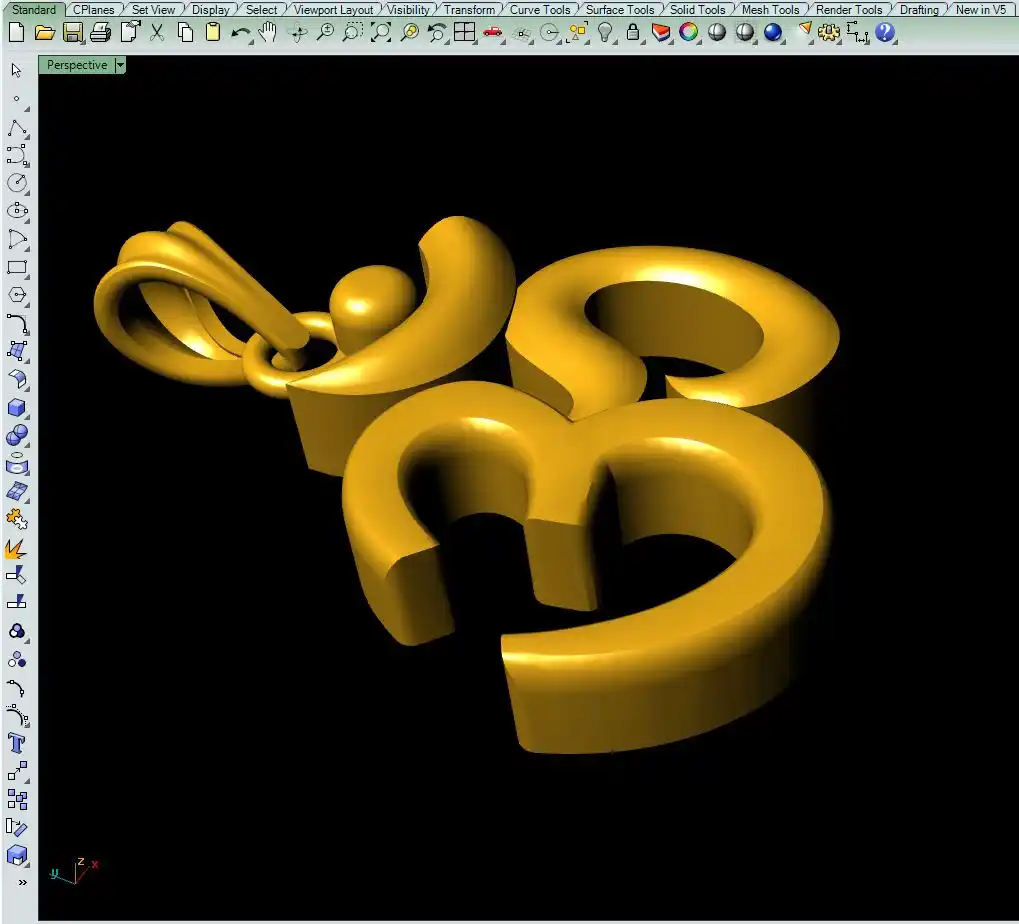This screenshot has width=1019, height=924.
Task: Choose the Box solid tool
Action: tap(17, 408)
